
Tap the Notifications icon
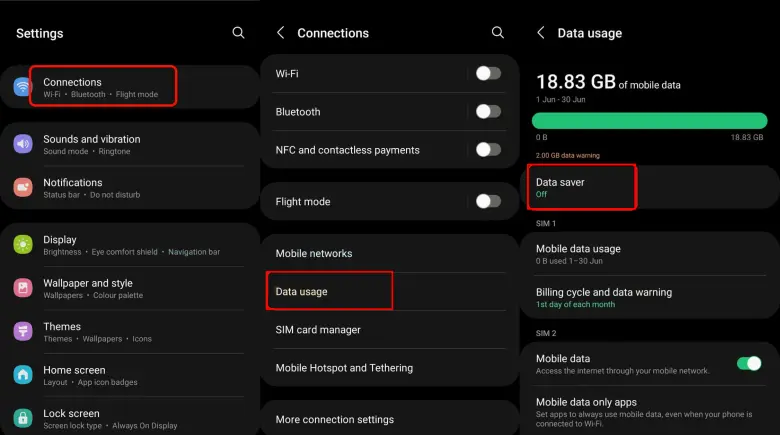coord(23,188)
